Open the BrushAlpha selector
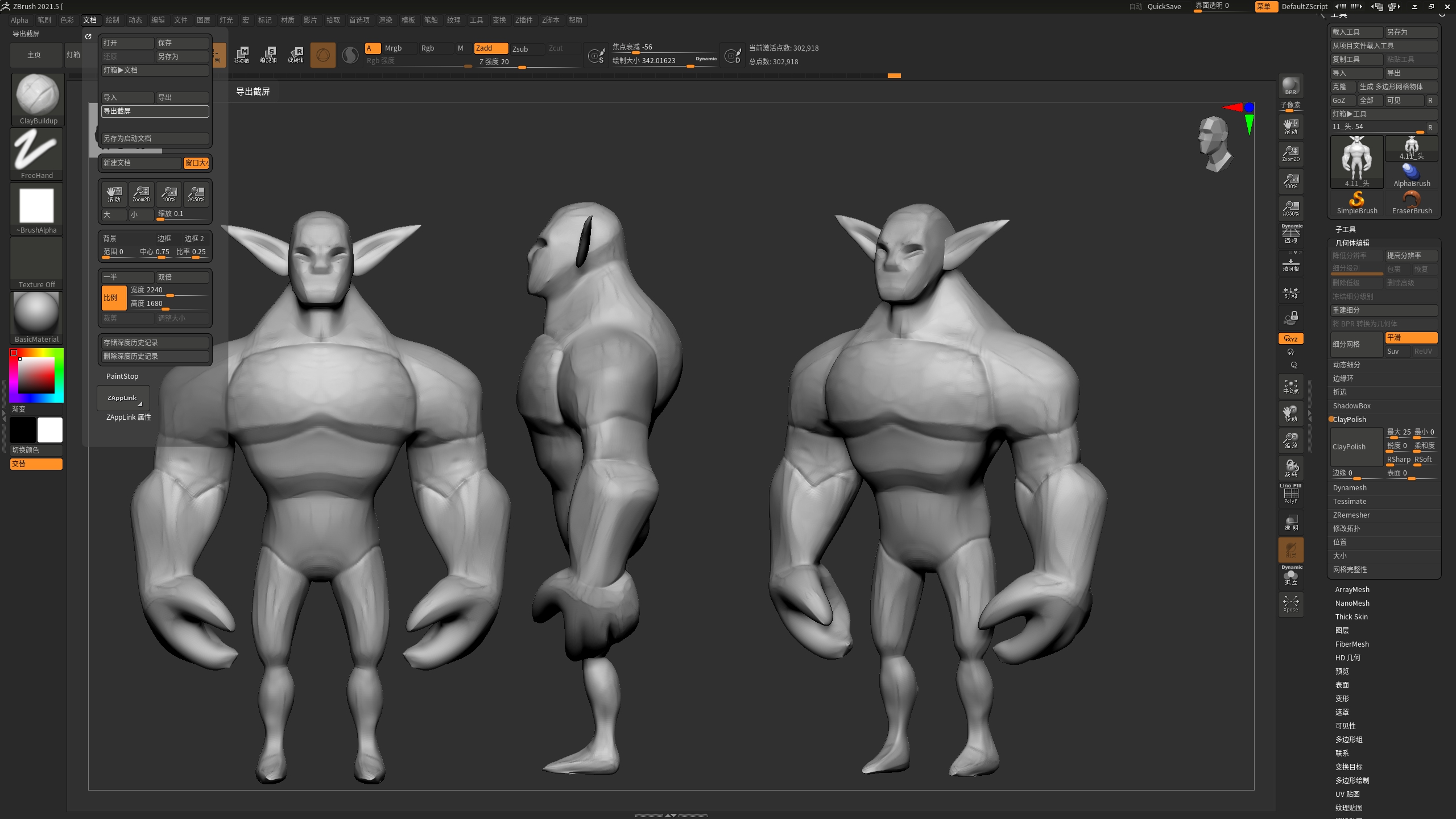The width and height of the screenshot is (1456, 819). tap(37, 208)
